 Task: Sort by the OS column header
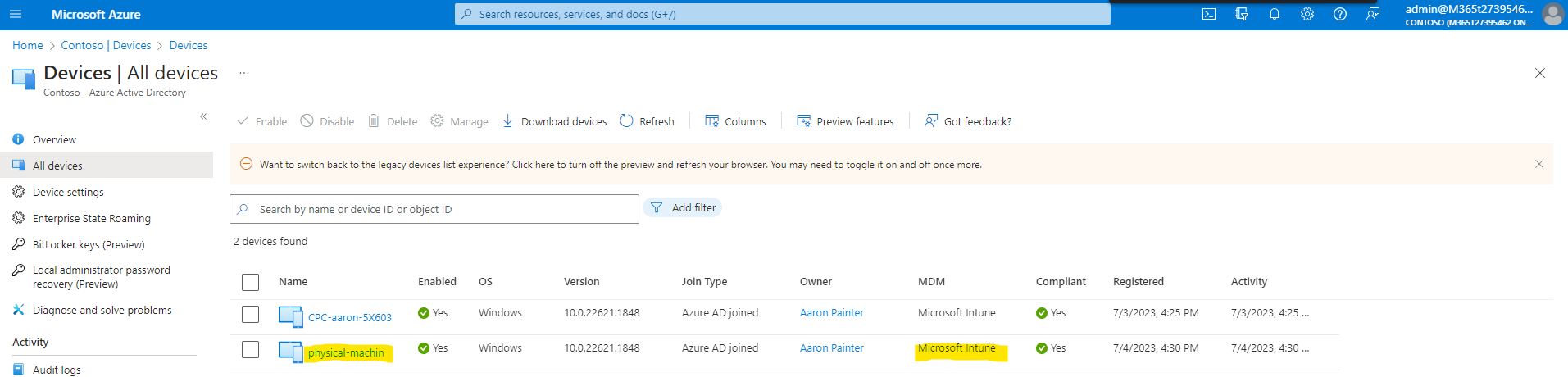point(485,282)
